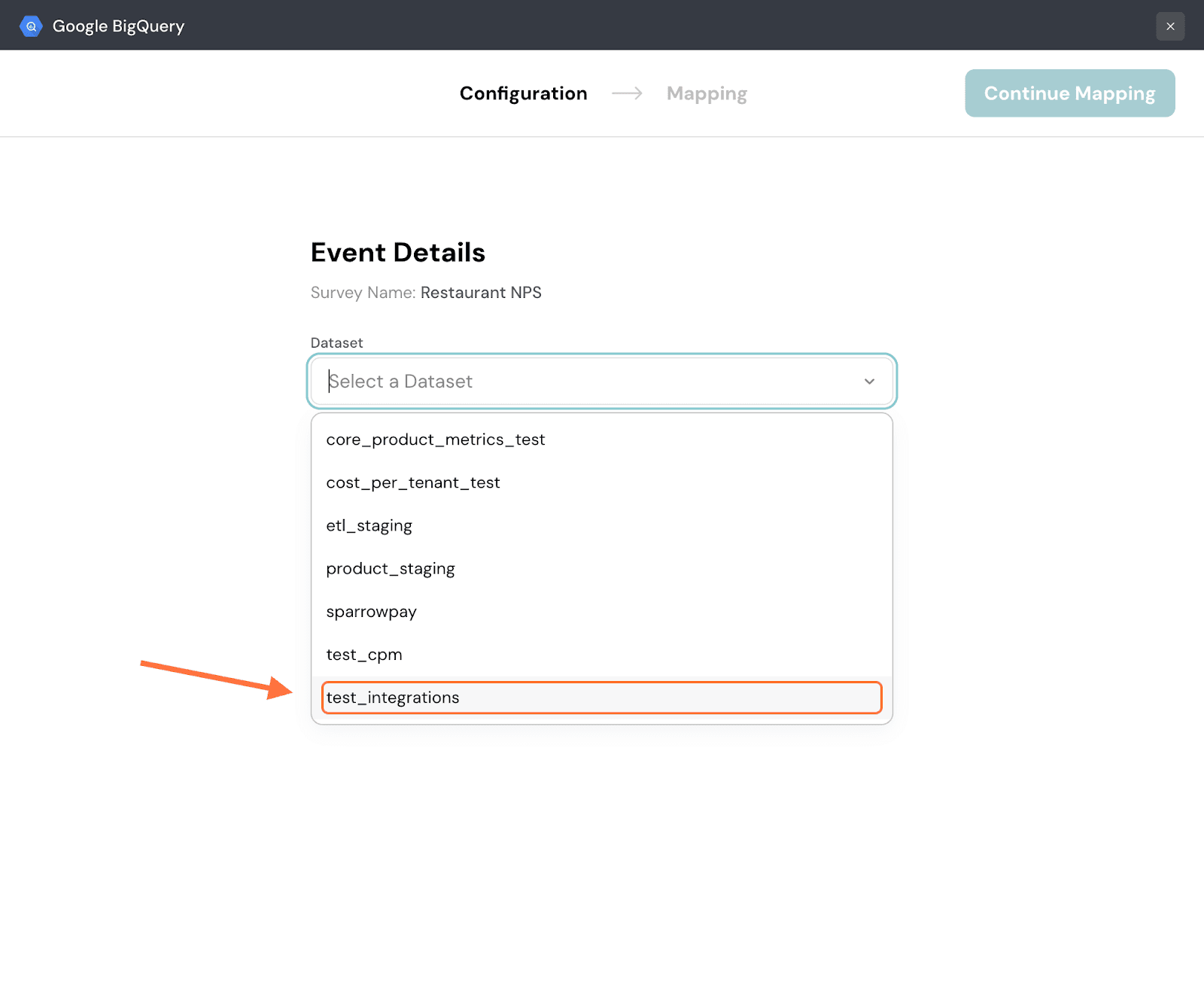Viewport: 1204px width, 982px height.
Task: Click the Event Details heading
Action: click(x=397, y=253)
